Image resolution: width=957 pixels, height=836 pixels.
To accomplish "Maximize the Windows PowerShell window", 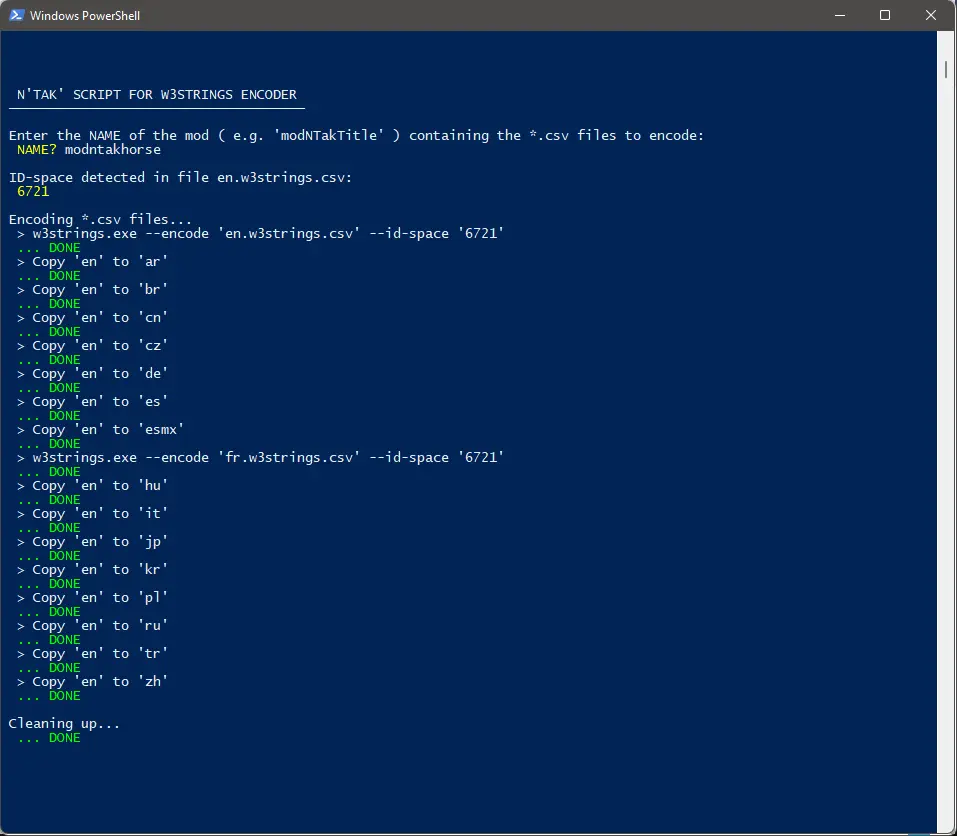I will pos(884,15).
